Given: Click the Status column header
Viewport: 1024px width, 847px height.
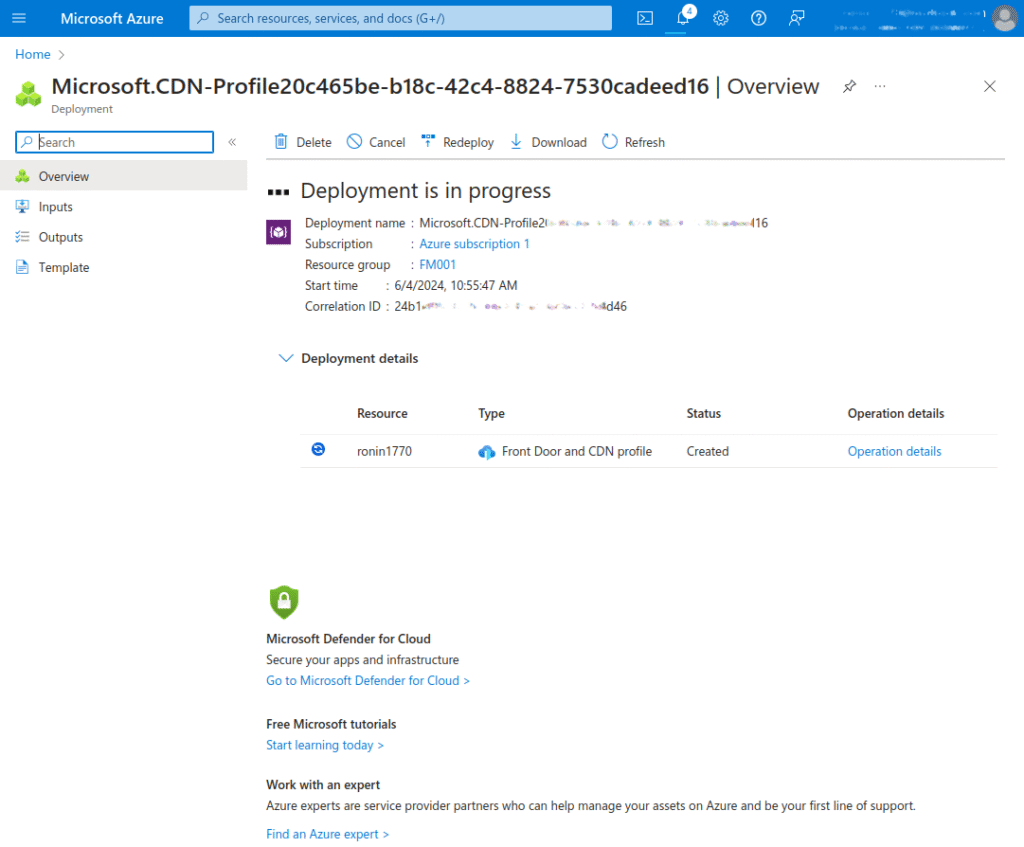Looking at the screenshot, I should pyautogui.click(x=703, y=413).
